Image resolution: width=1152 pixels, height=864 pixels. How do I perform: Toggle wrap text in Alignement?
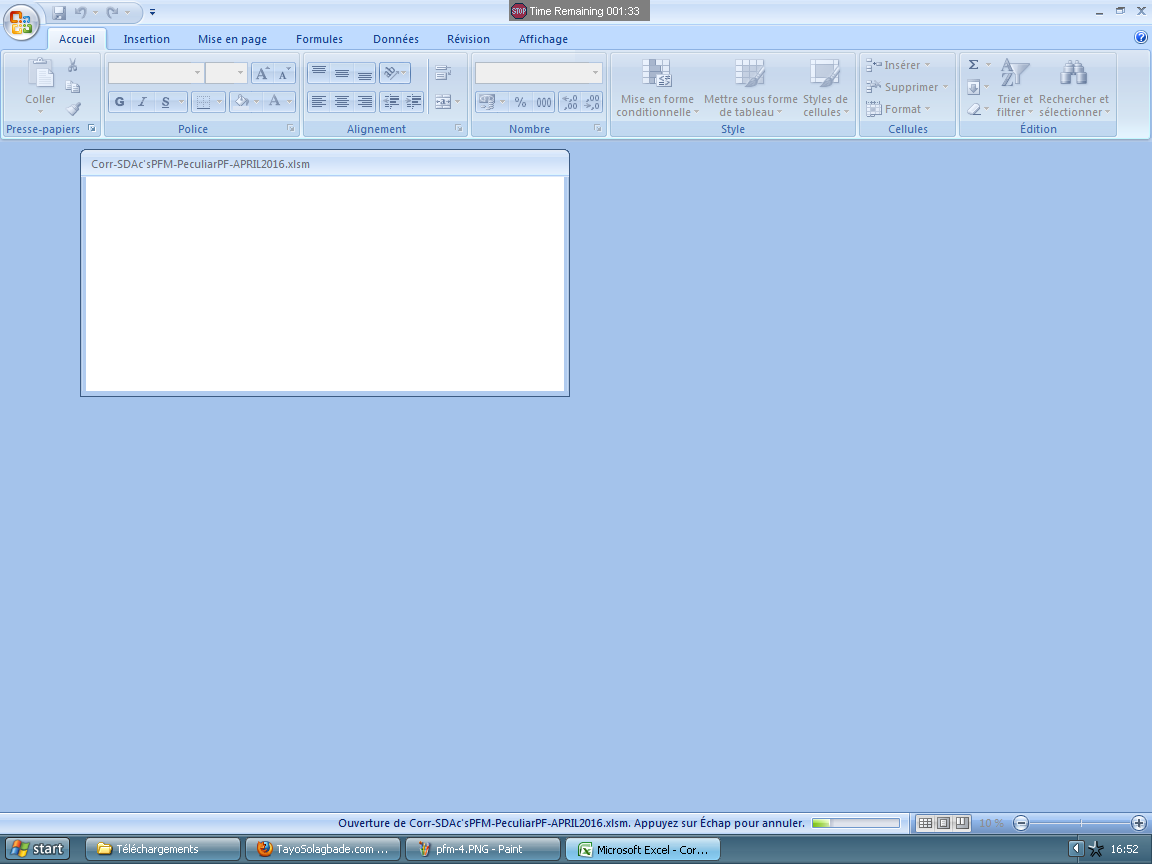tap(443, 73)
